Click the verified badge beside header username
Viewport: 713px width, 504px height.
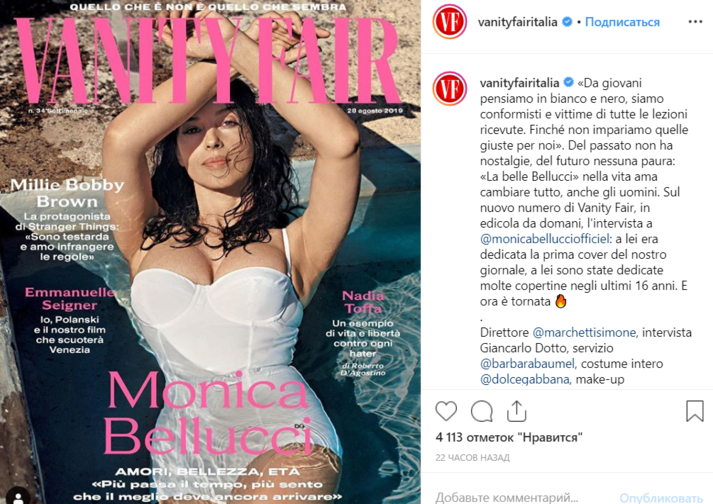(567, 22)
